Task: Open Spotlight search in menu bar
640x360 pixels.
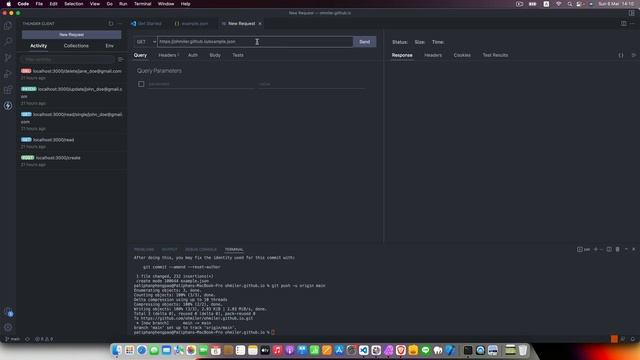Action: 569,4
